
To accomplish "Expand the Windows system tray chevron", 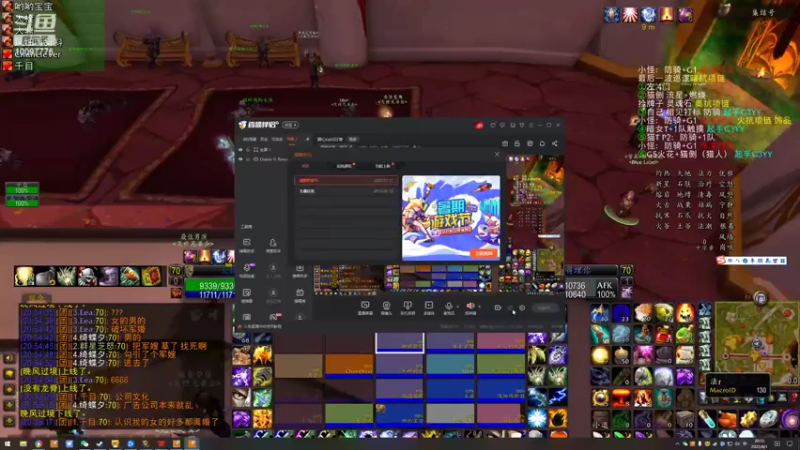I will (x=678, y=444).
